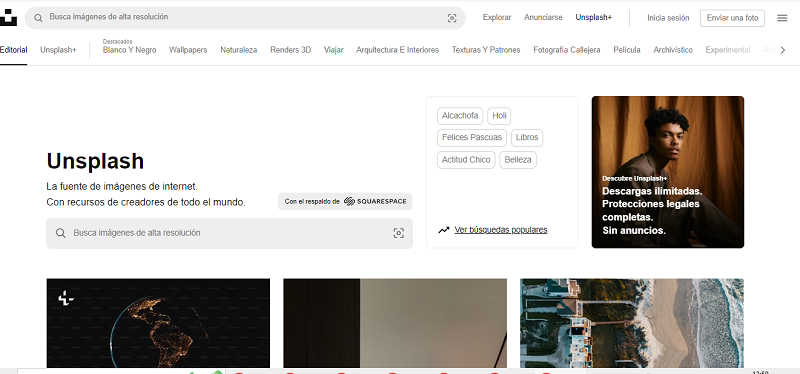This screenshot has height=374, width=800.
Task: Focus the top search input field
Action: pos(245,18)
